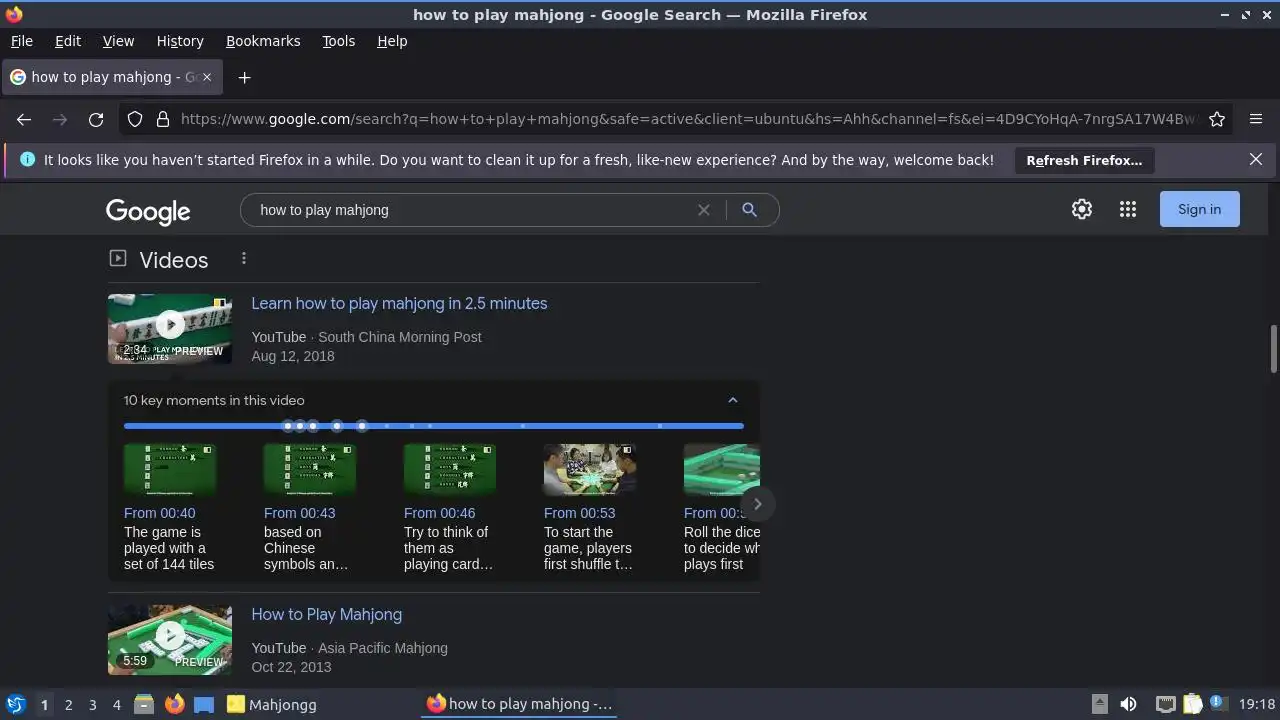Open the Edit menu
The image size is (1280, 720).
pos(68,41)
